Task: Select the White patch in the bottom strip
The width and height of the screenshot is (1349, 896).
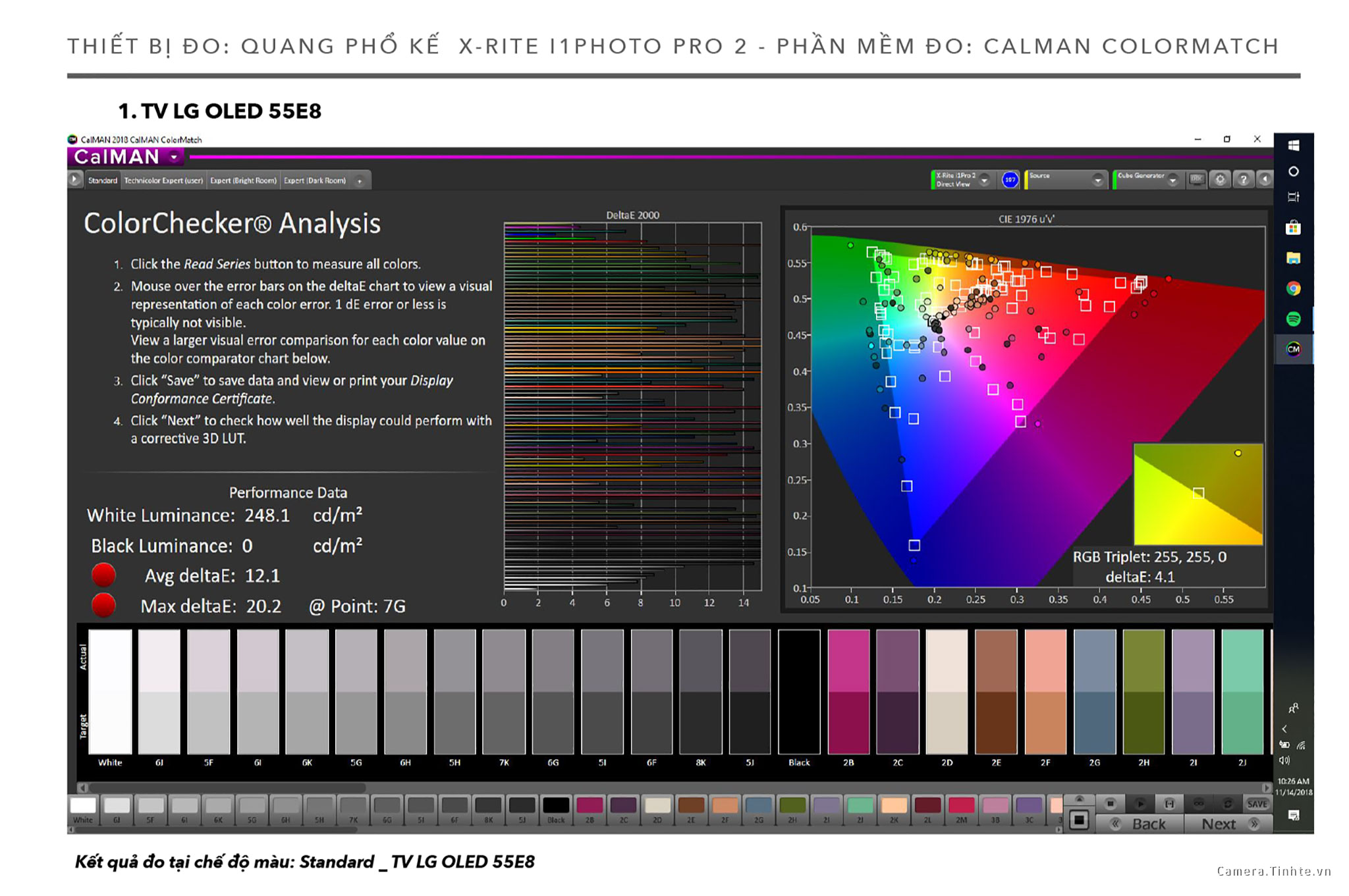Action: (83, 810)
